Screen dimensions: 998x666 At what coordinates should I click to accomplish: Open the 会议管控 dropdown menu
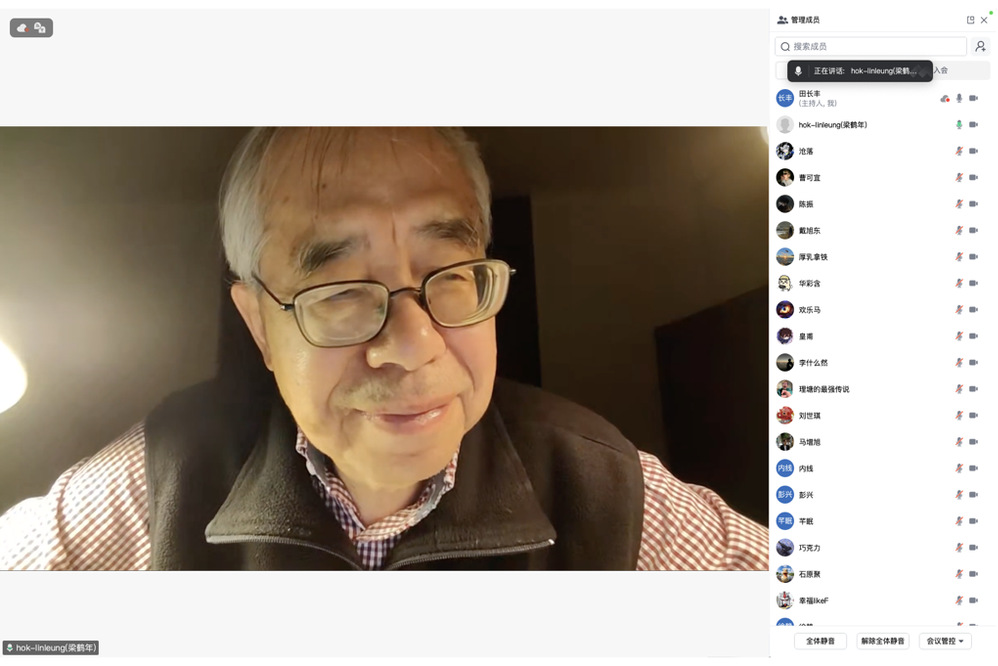pyautogui.click(x=944, y=641)
